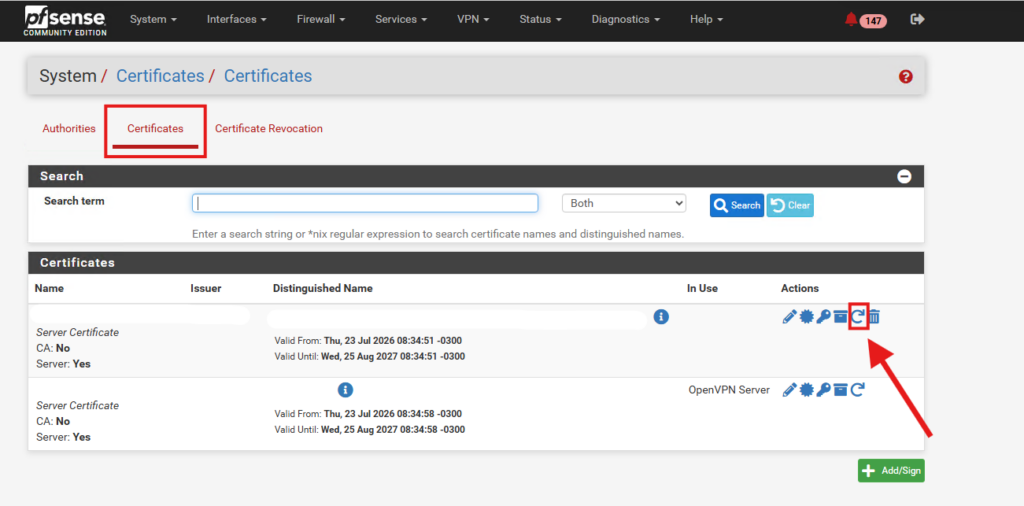The image size is (1024, 506).
Task: Click the Issuer column header
Action: tap(206, 288)
